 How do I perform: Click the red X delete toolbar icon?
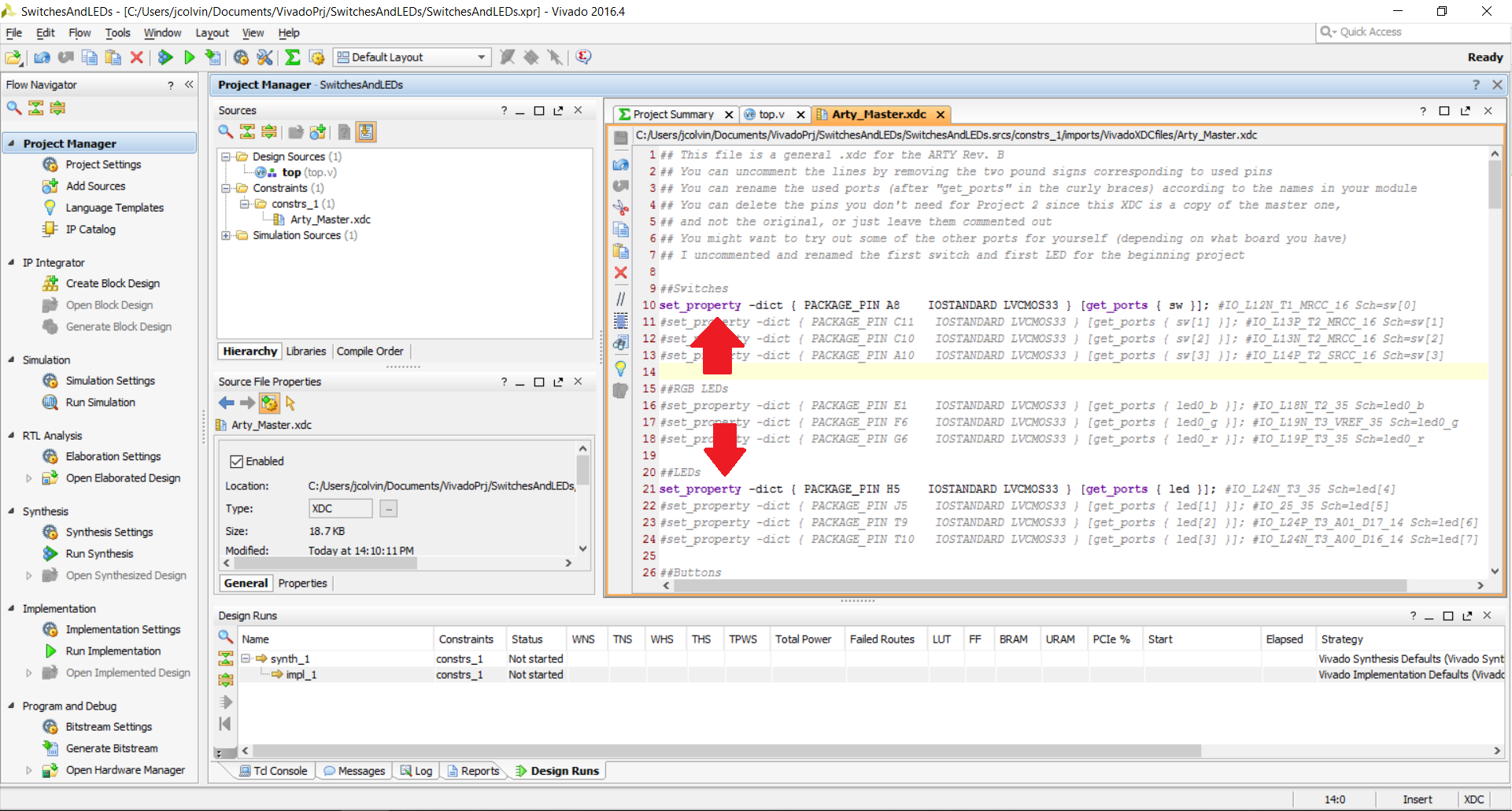137,57
